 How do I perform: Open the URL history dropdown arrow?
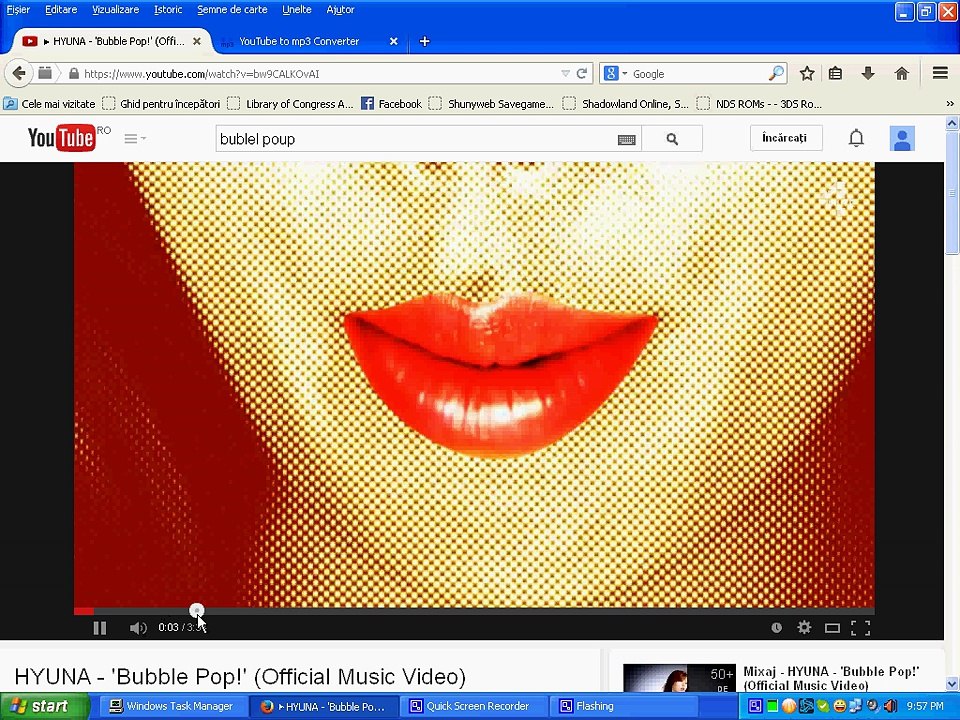(x=565, y=73)
